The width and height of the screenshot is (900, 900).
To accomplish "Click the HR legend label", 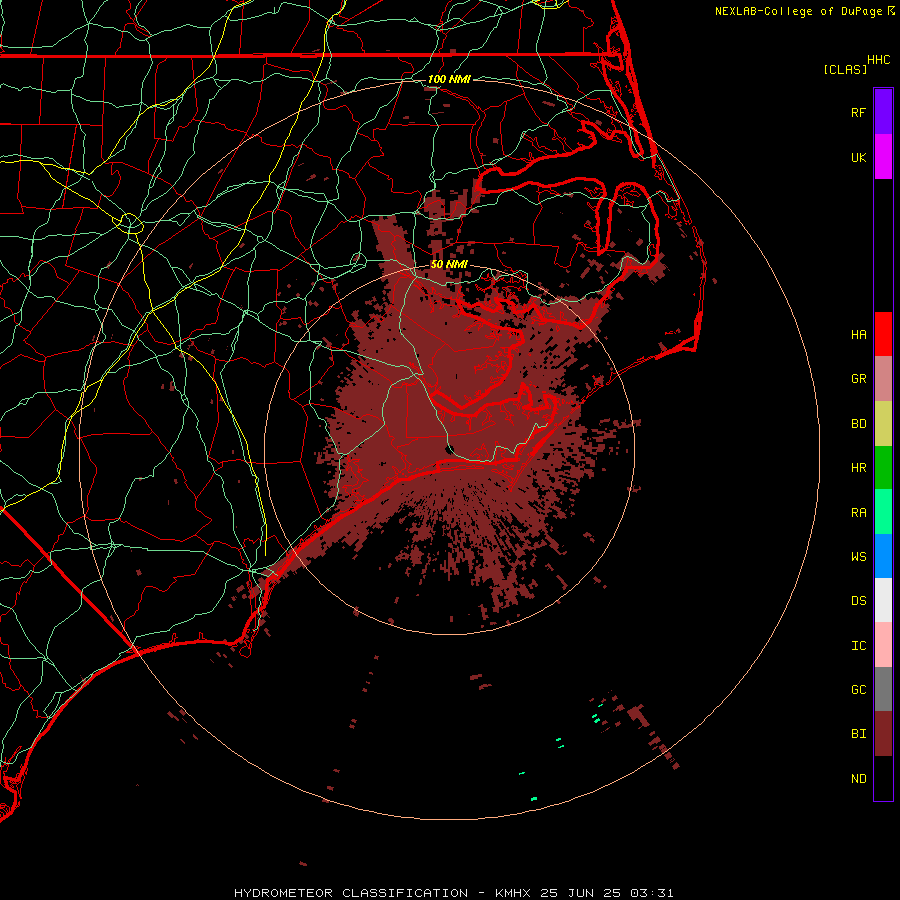I will point(858,468).
